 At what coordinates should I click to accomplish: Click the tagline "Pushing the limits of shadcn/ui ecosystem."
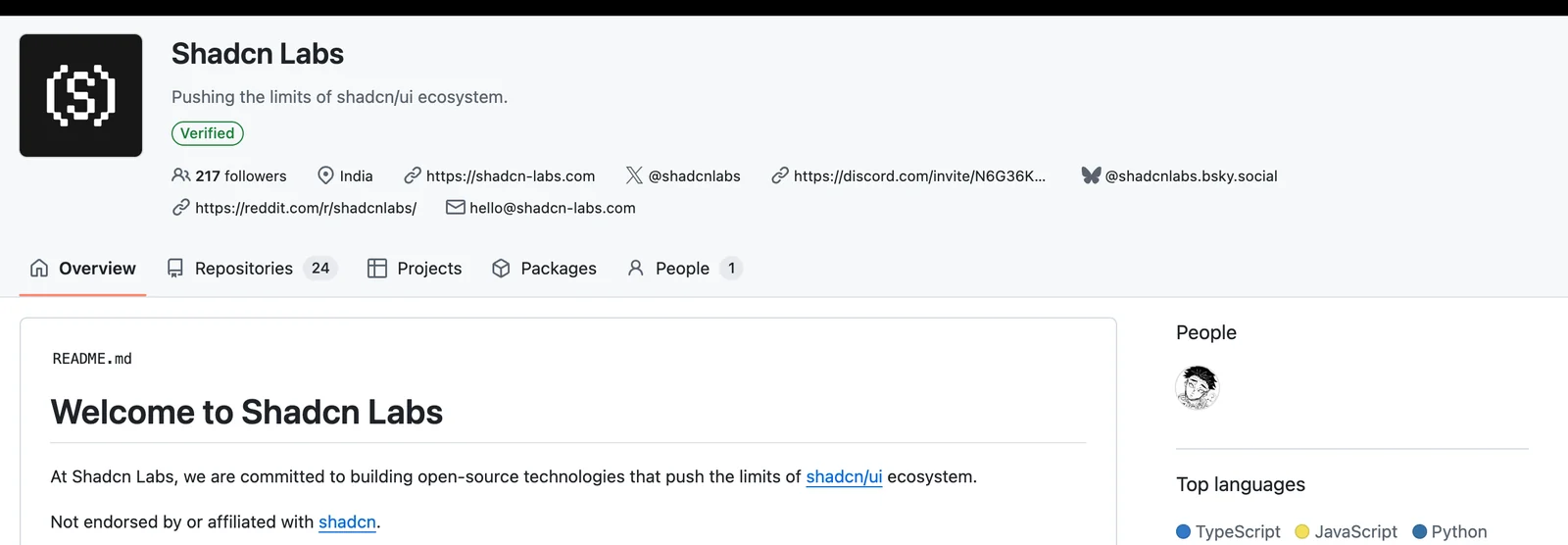click(x=339, y=97)
